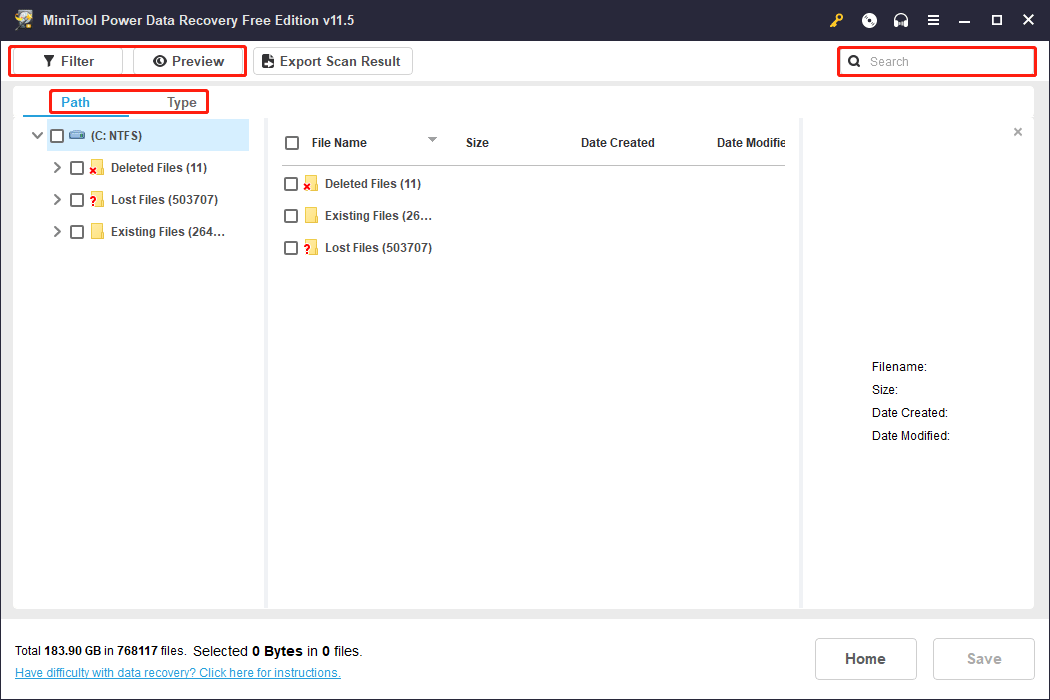Click Export Scan Result button
This screenshot has height=700, width=1050.
[x=333, y=61]
